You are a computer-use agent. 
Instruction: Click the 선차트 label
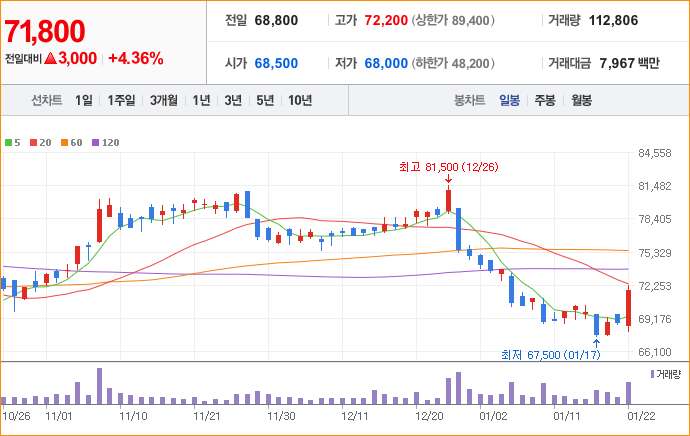click(x=46, y=100)
